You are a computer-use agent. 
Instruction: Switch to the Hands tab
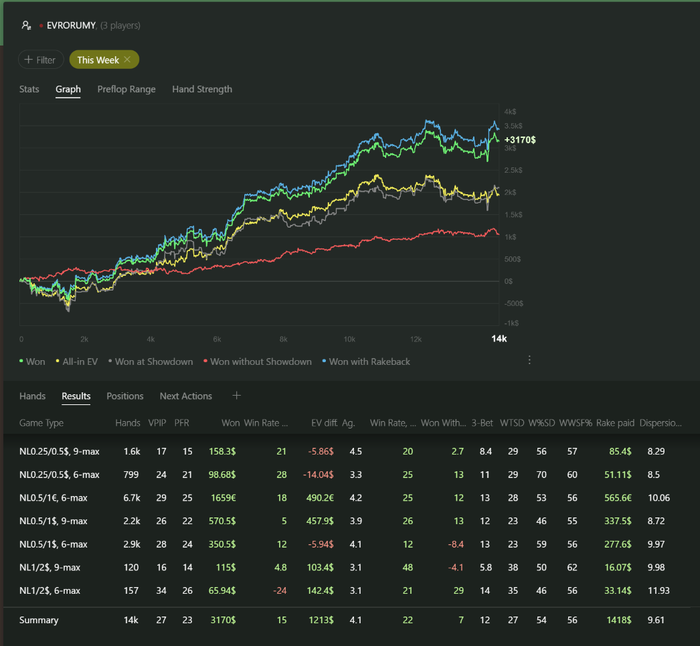click(33, 396)
